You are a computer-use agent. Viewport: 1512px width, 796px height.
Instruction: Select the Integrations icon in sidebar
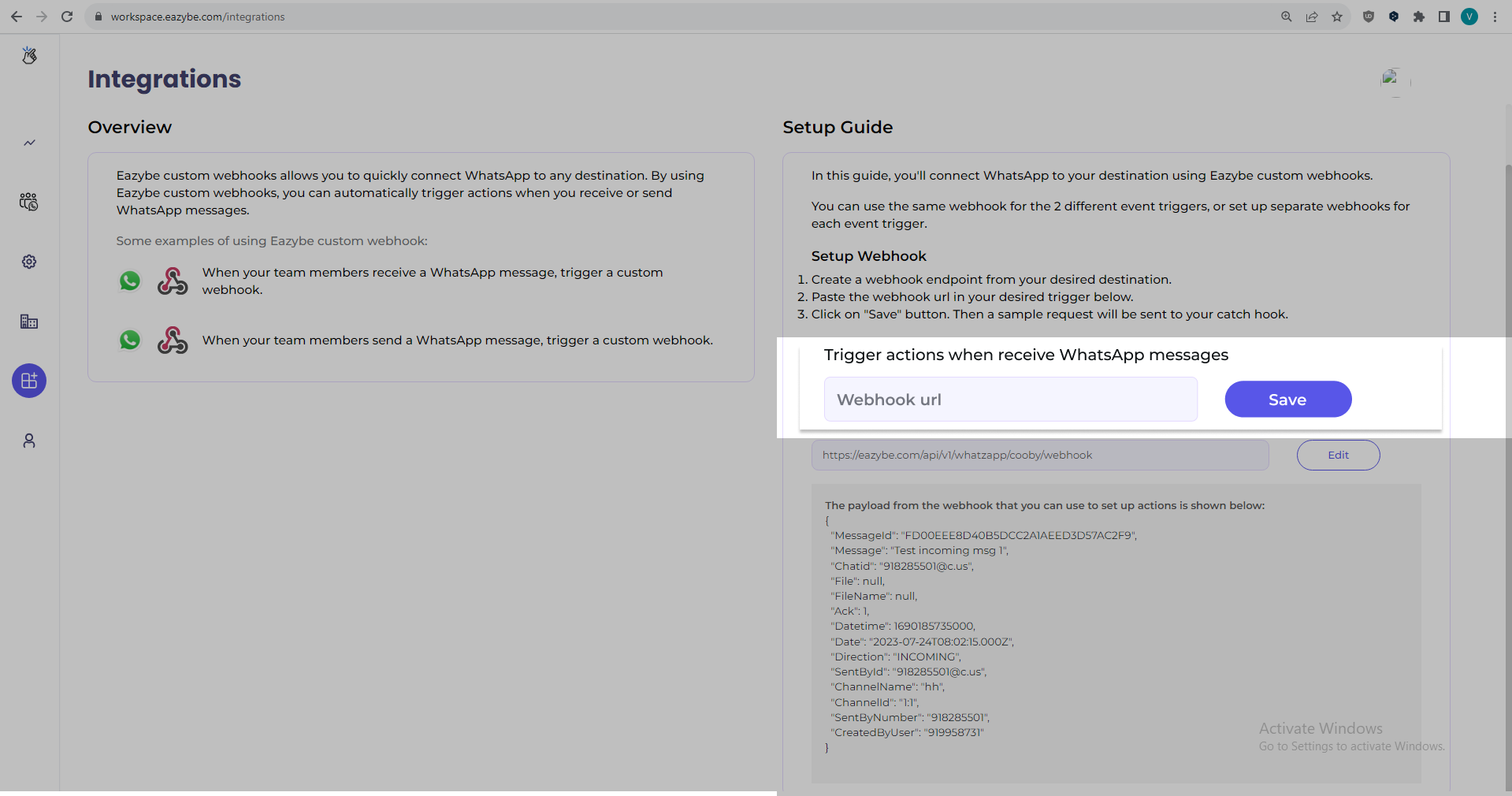[x=29, y=381]
